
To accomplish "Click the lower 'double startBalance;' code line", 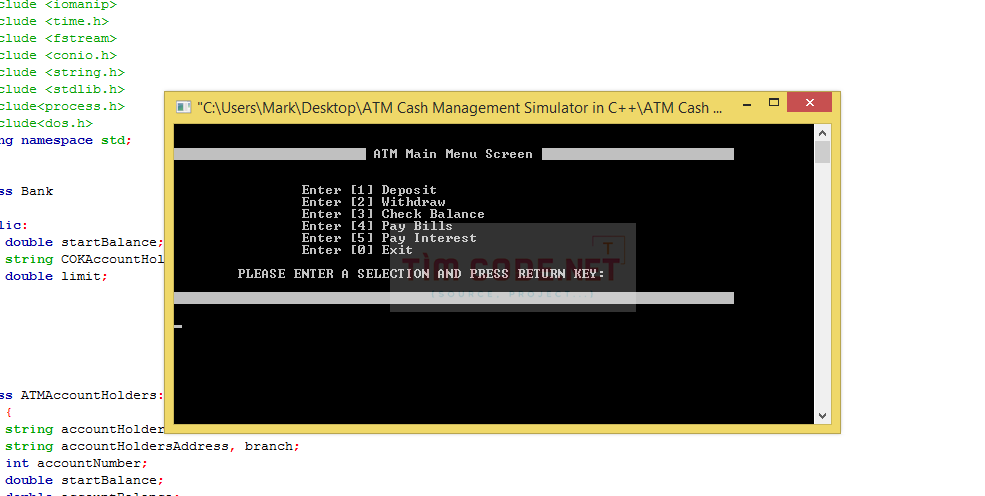I will [x=84, y=480].
